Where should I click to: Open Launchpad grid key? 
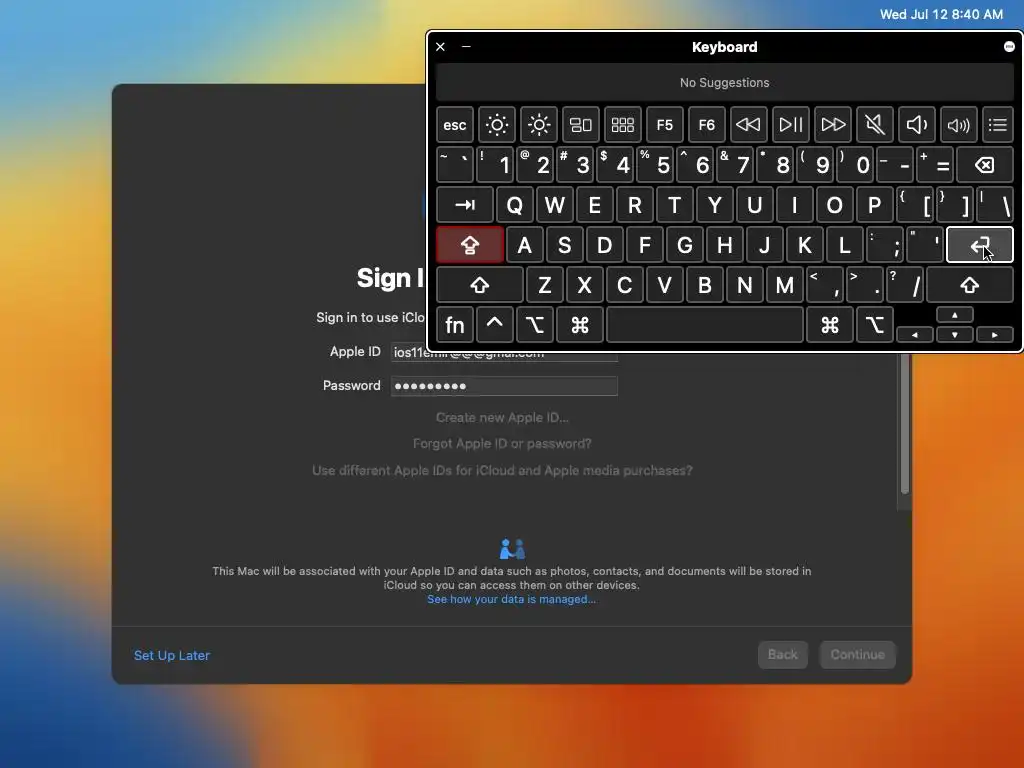pos(622,125)
